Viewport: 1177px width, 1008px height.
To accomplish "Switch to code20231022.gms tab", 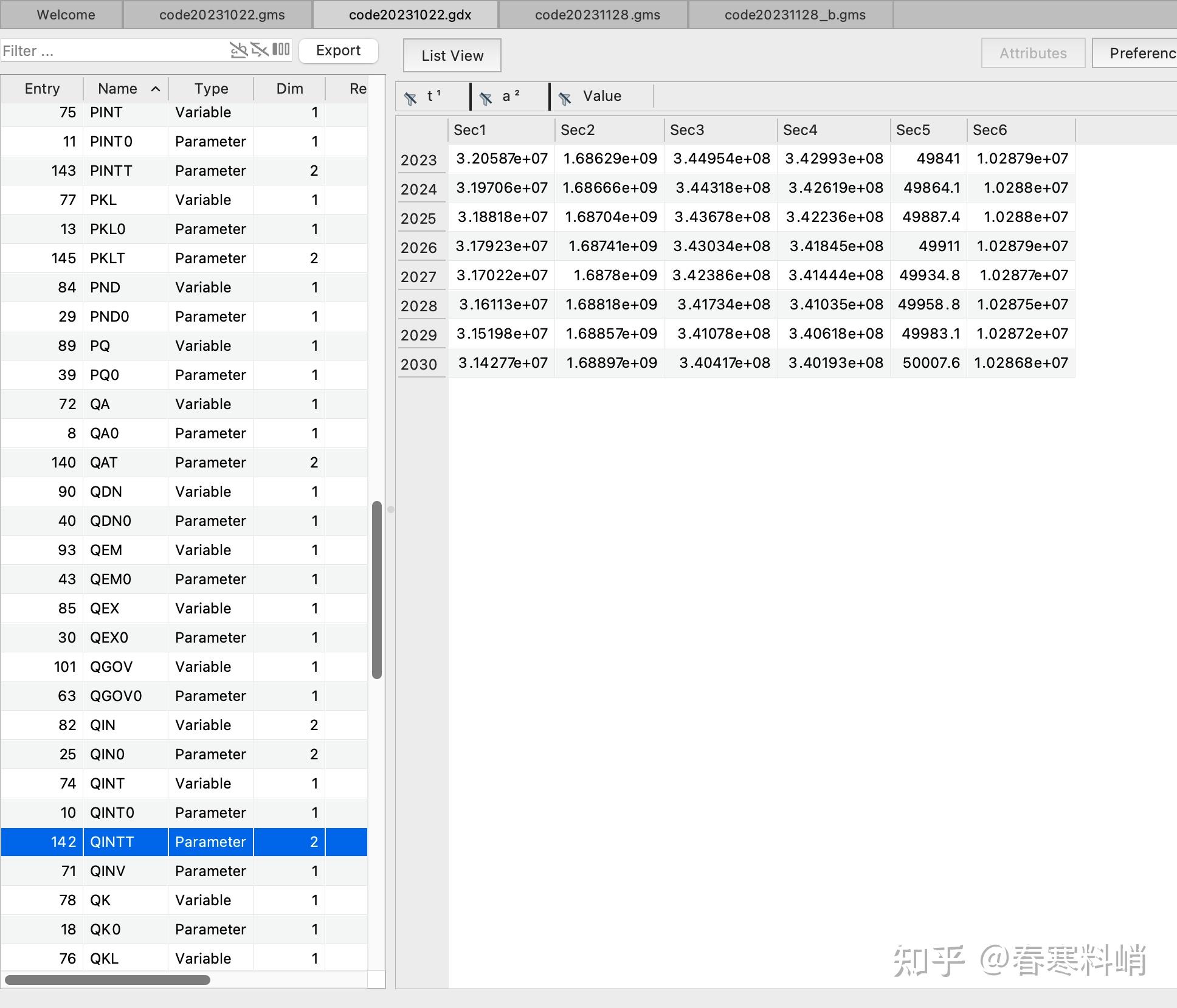I will click(x=222, y=15).
